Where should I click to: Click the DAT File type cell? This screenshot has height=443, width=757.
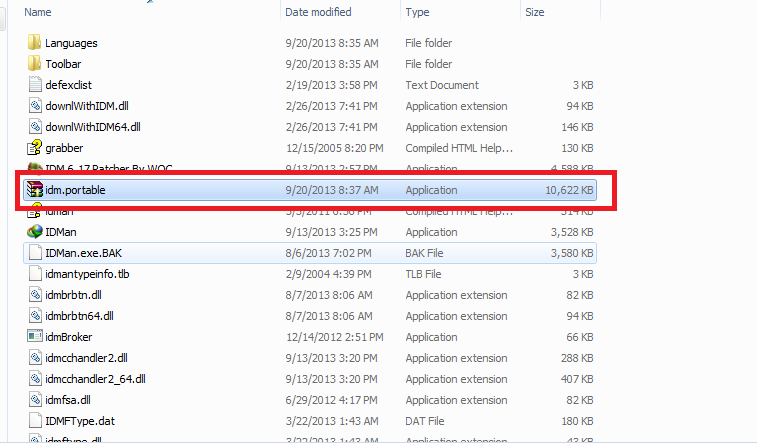tap(424, 421)
